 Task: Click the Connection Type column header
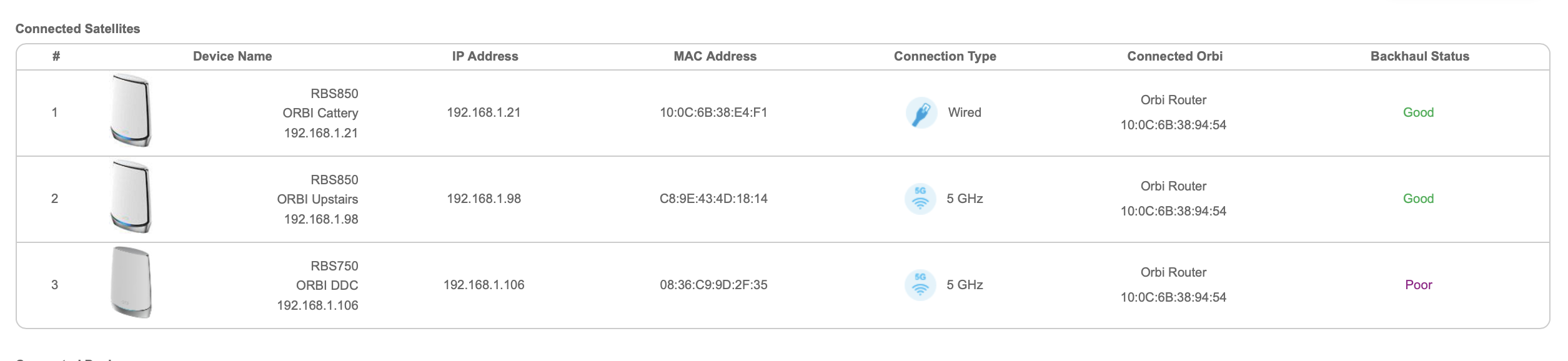point(945,56)
